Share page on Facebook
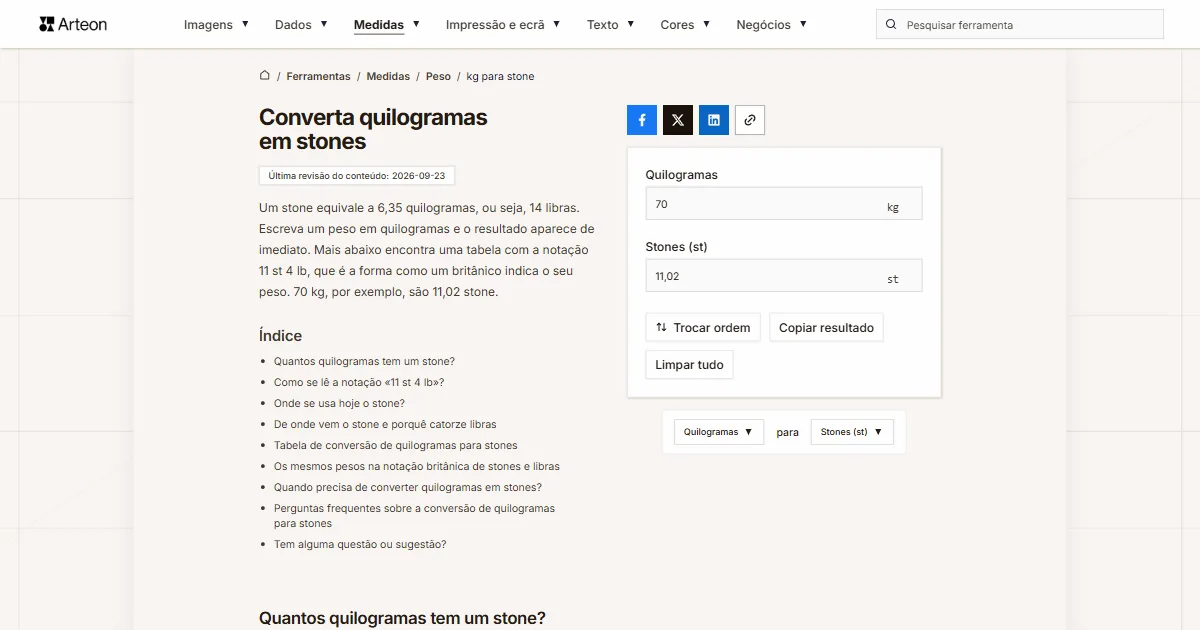The width and height of the screenshot is (1200, 630). (642, 120)
